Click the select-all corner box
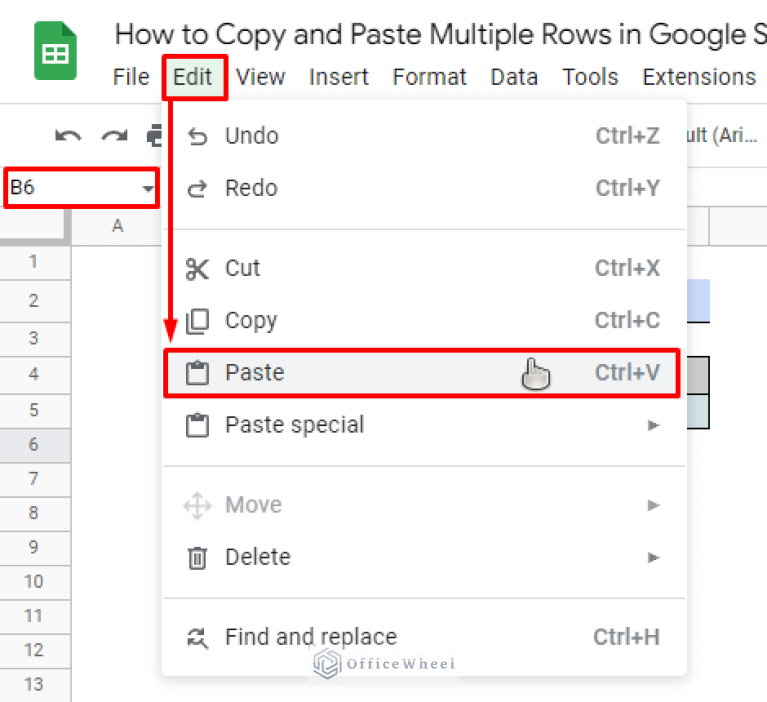 (x=33, y=226)
